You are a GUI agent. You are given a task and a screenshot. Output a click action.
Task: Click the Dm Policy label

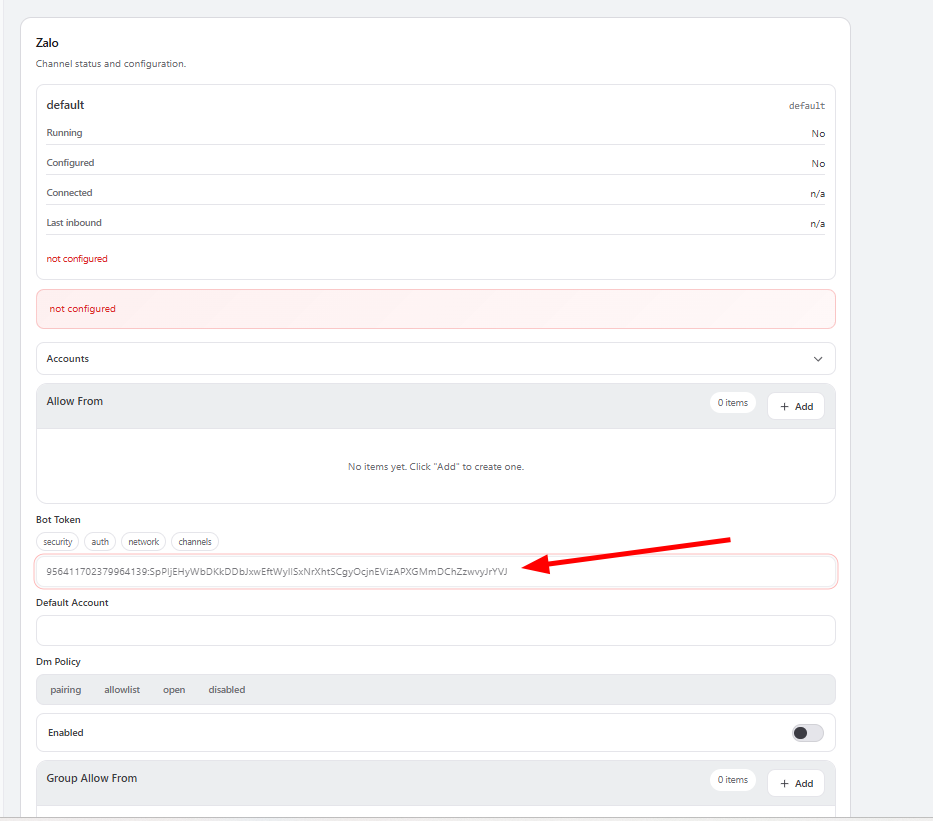58,662
